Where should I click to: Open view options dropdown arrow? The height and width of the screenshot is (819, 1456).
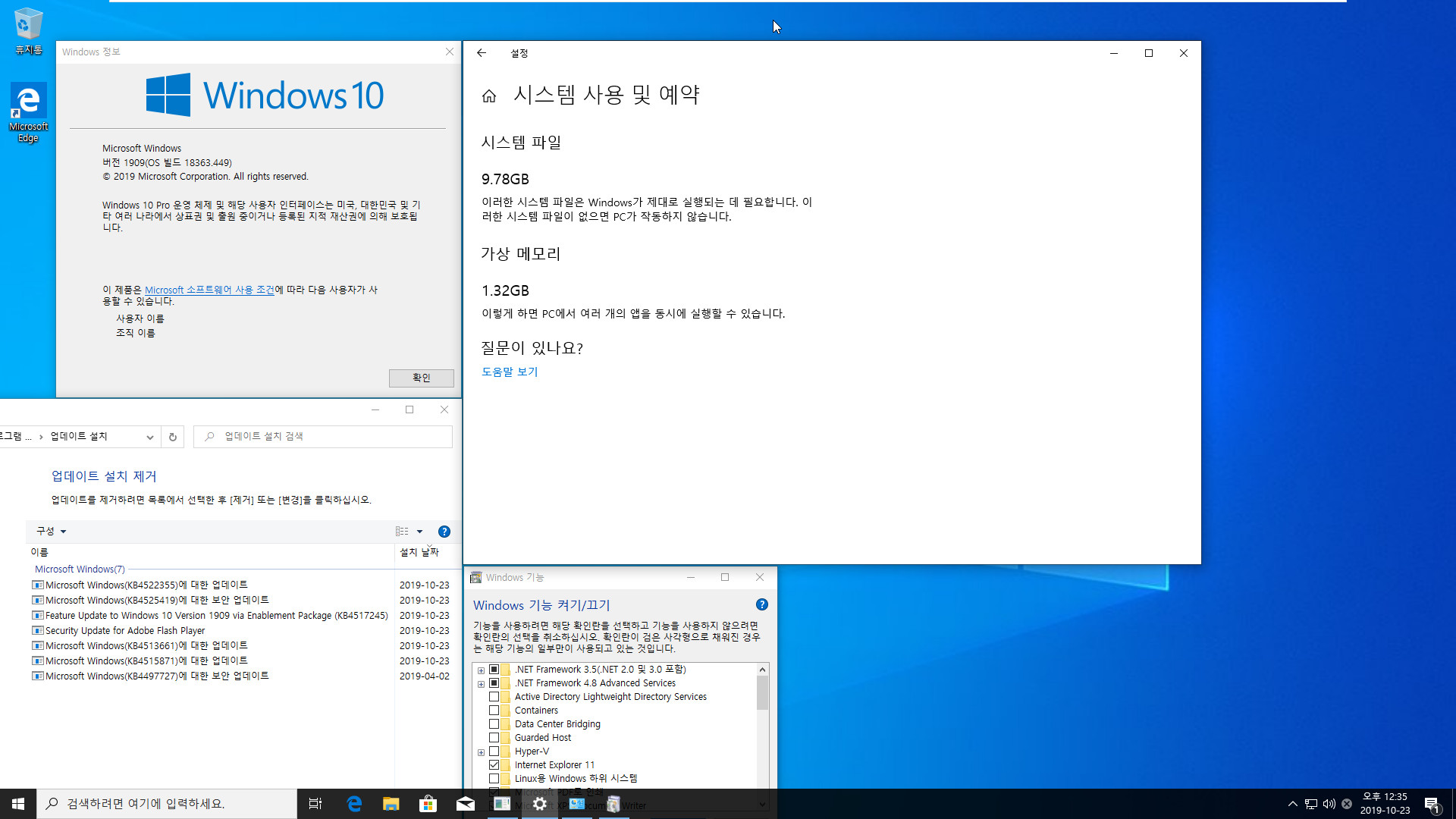[x=419, y=532]
